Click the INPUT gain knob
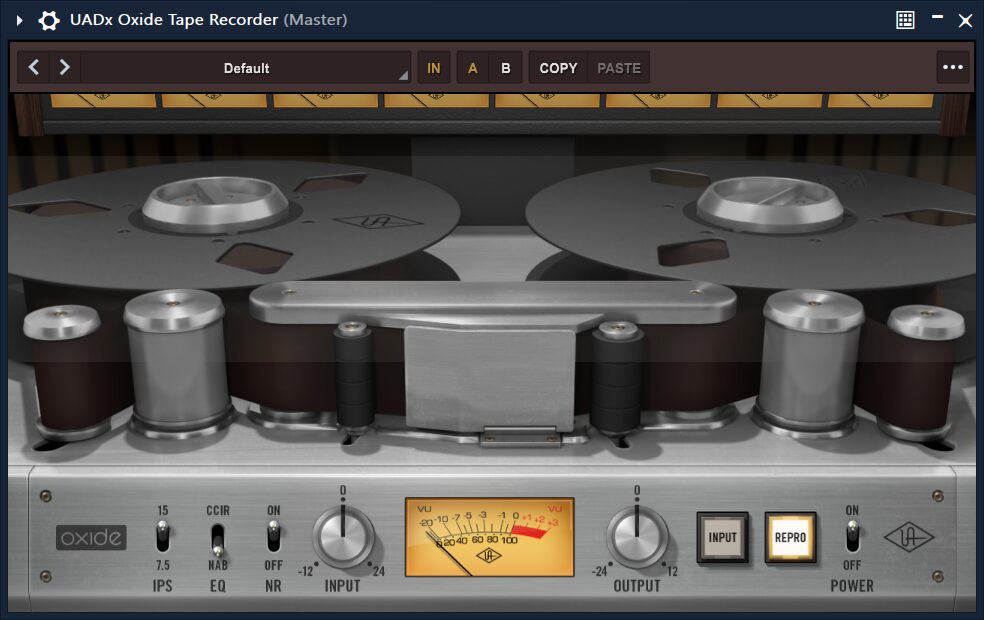 343,537
